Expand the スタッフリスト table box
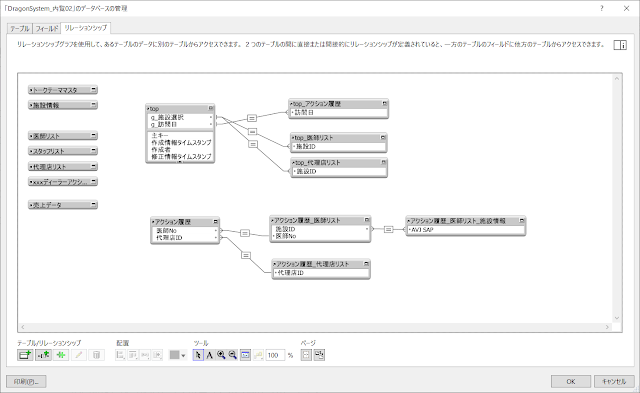Viewport: 640px width, 393px height. point(93,151)
